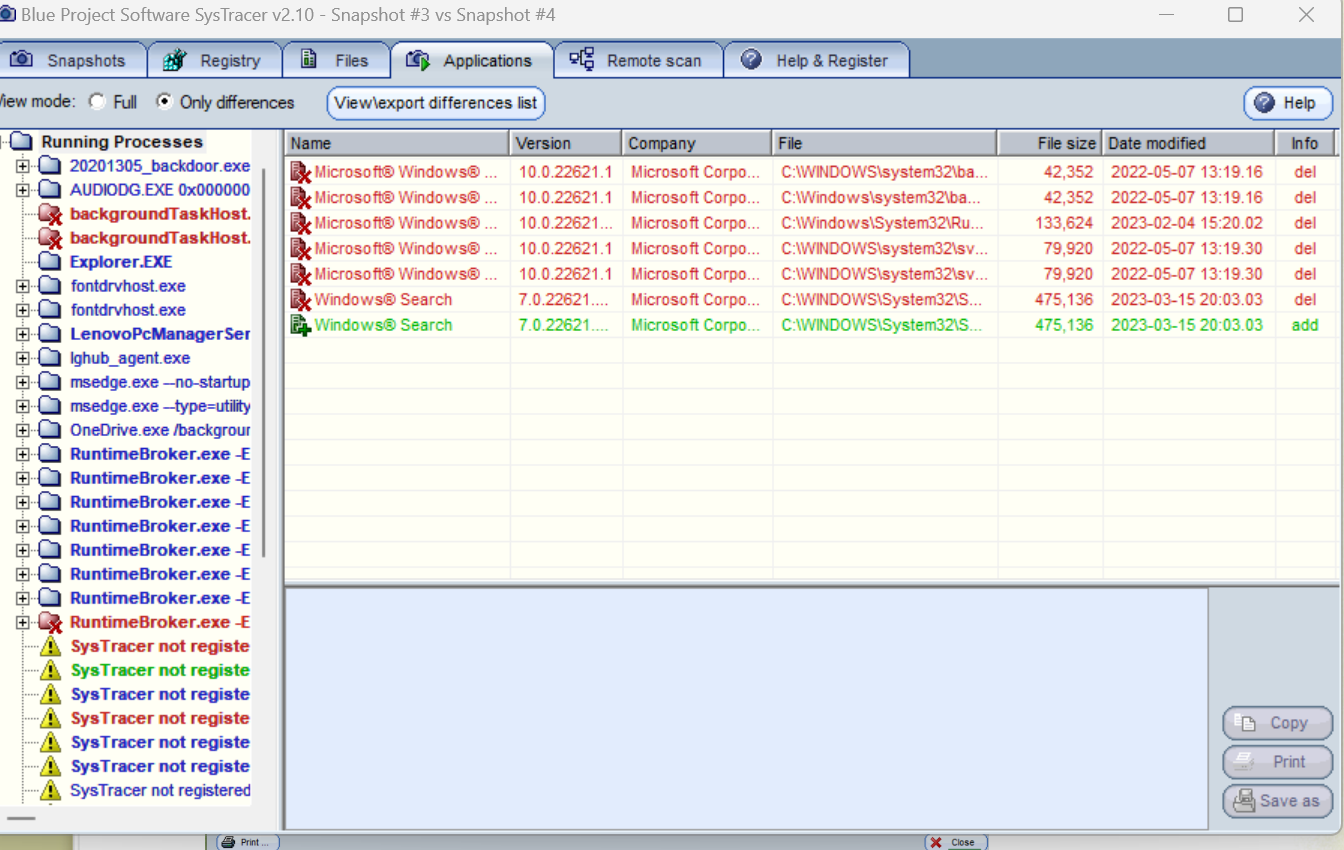The image size is (1344, 850).
Task: Click the Info column header
Action: point(1305,143)
